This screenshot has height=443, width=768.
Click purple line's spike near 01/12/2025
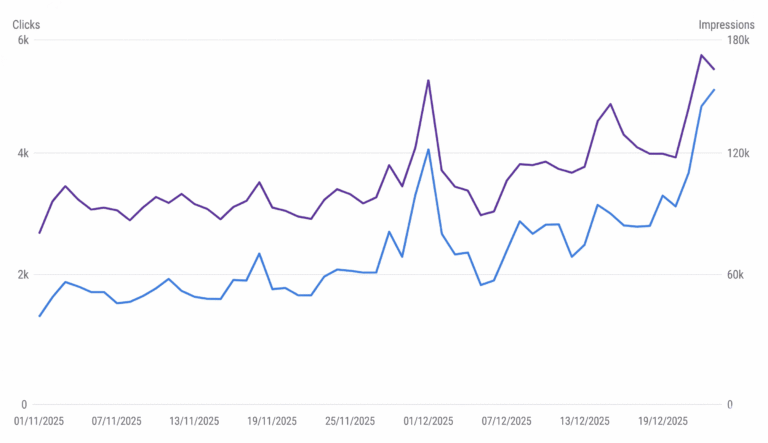(428, 81)
